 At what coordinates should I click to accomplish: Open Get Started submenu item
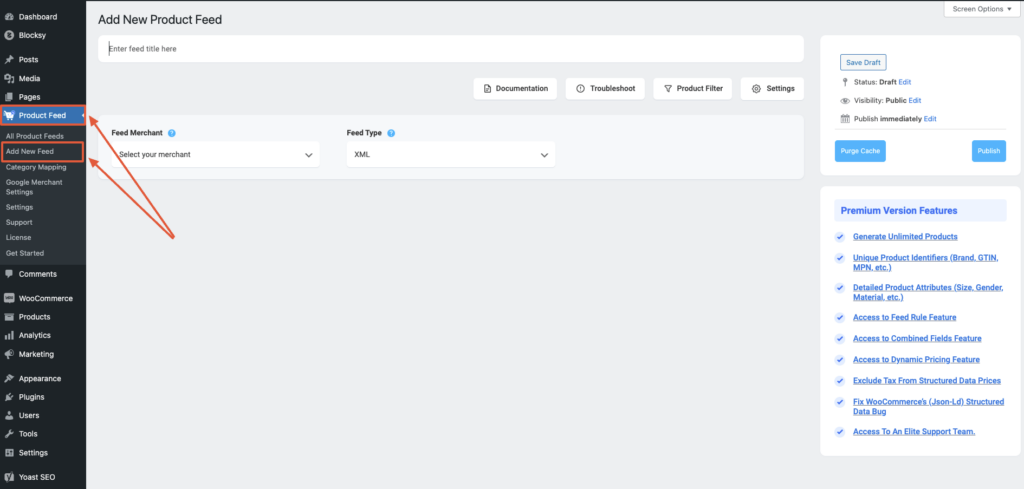point(25,253)
